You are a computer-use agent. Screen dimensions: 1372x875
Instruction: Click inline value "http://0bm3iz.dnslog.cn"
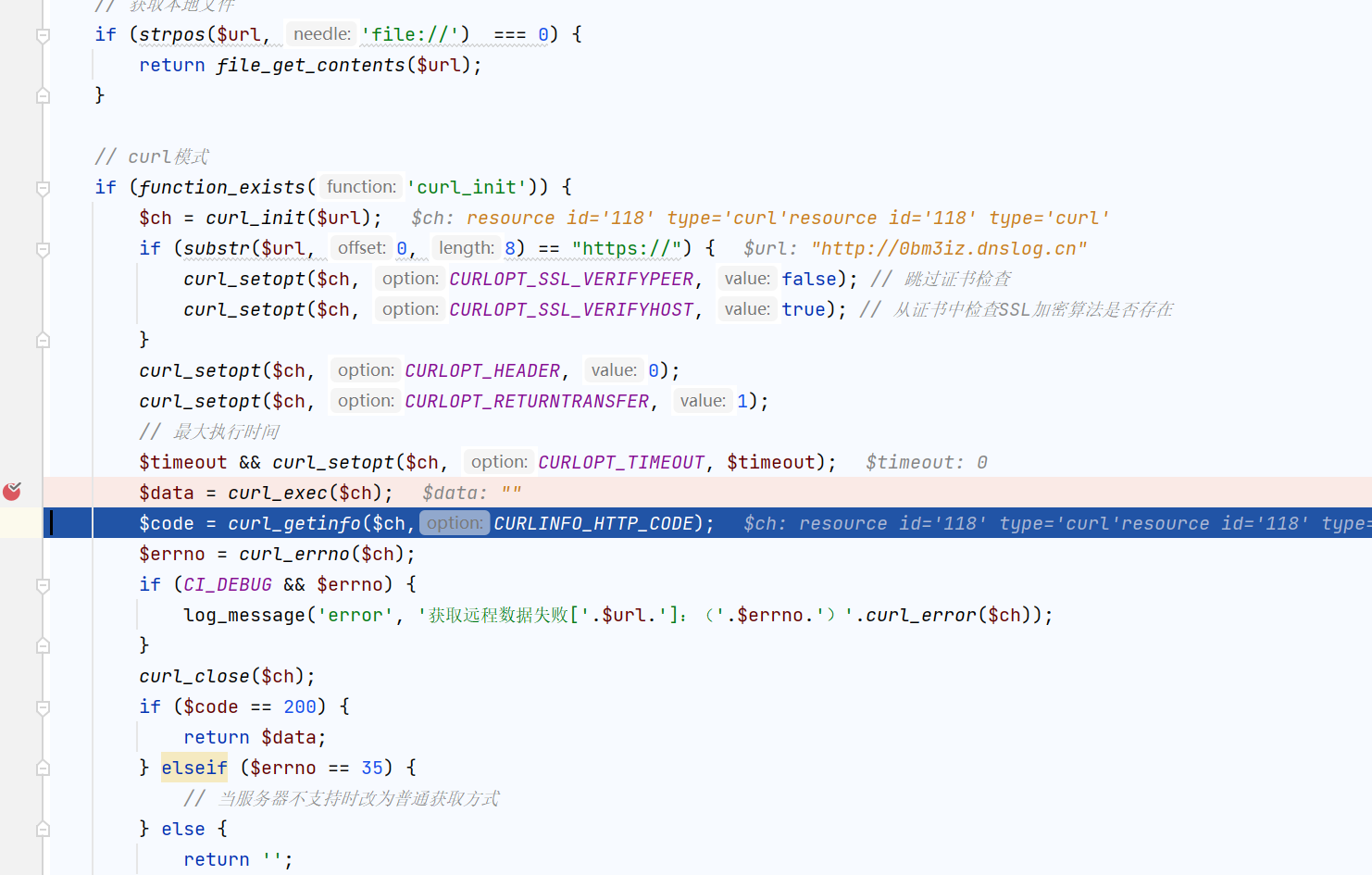point(949,248)
